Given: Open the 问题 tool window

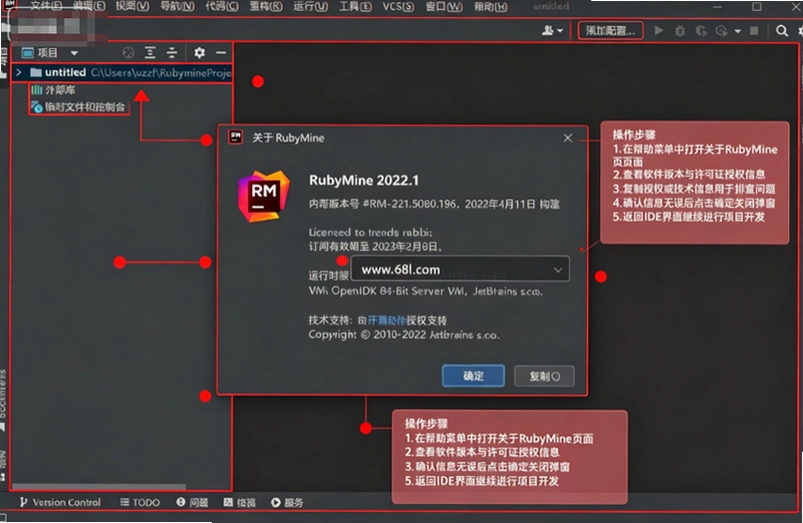Looking at the screenshot, I should (192, 503).
